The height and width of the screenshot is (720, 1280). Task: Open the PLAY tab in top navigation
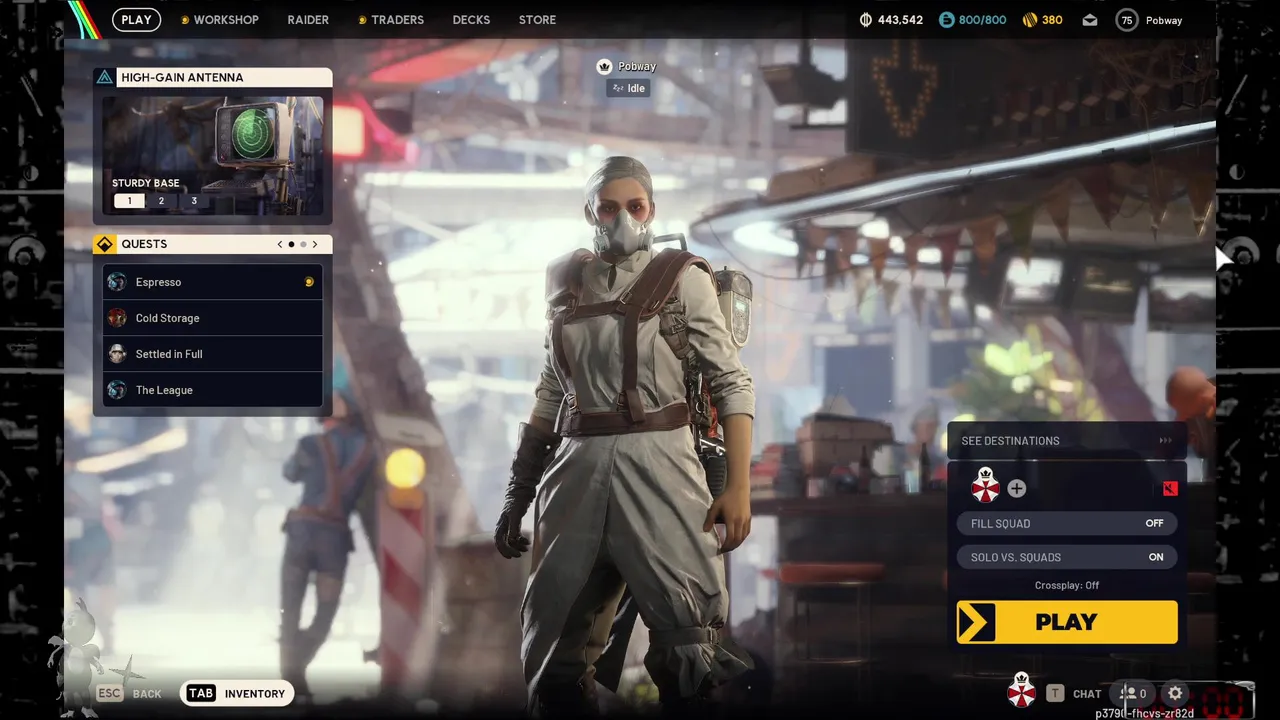pos(136,19)
